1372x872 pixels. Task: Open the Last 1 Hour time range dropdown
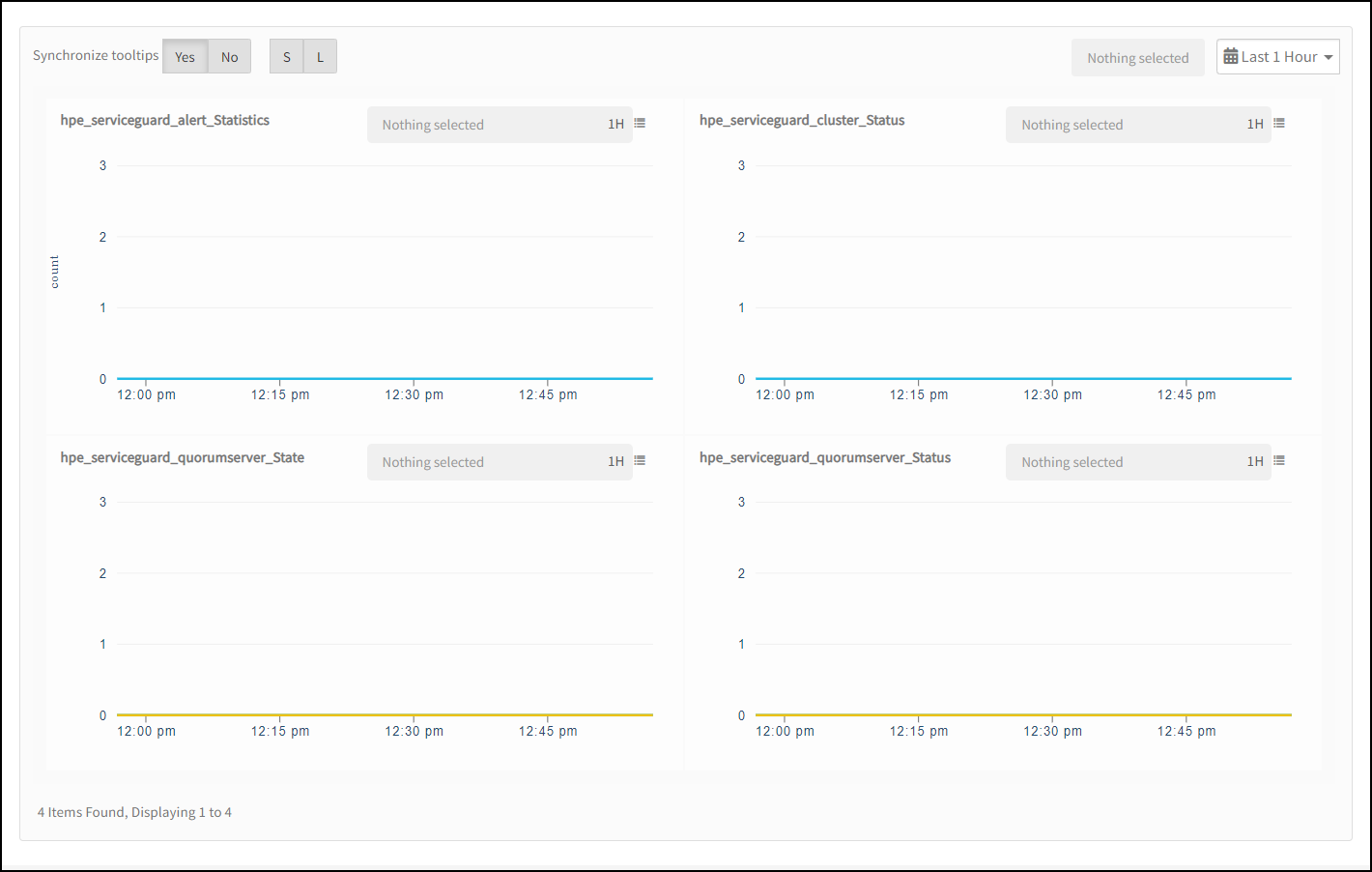pos(1278,57)
